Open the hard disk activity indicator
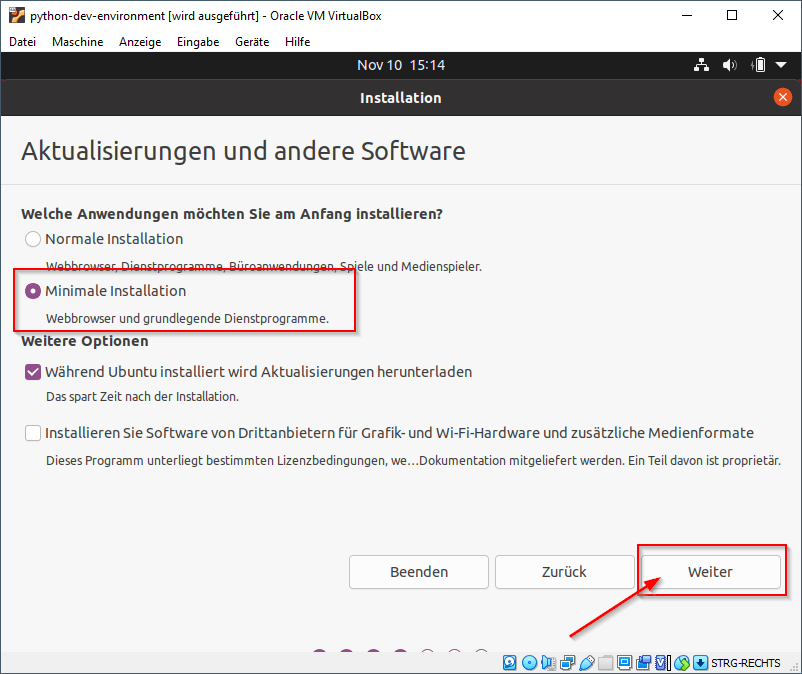Viewport: 802px width, 674px height. pos(509,662)
